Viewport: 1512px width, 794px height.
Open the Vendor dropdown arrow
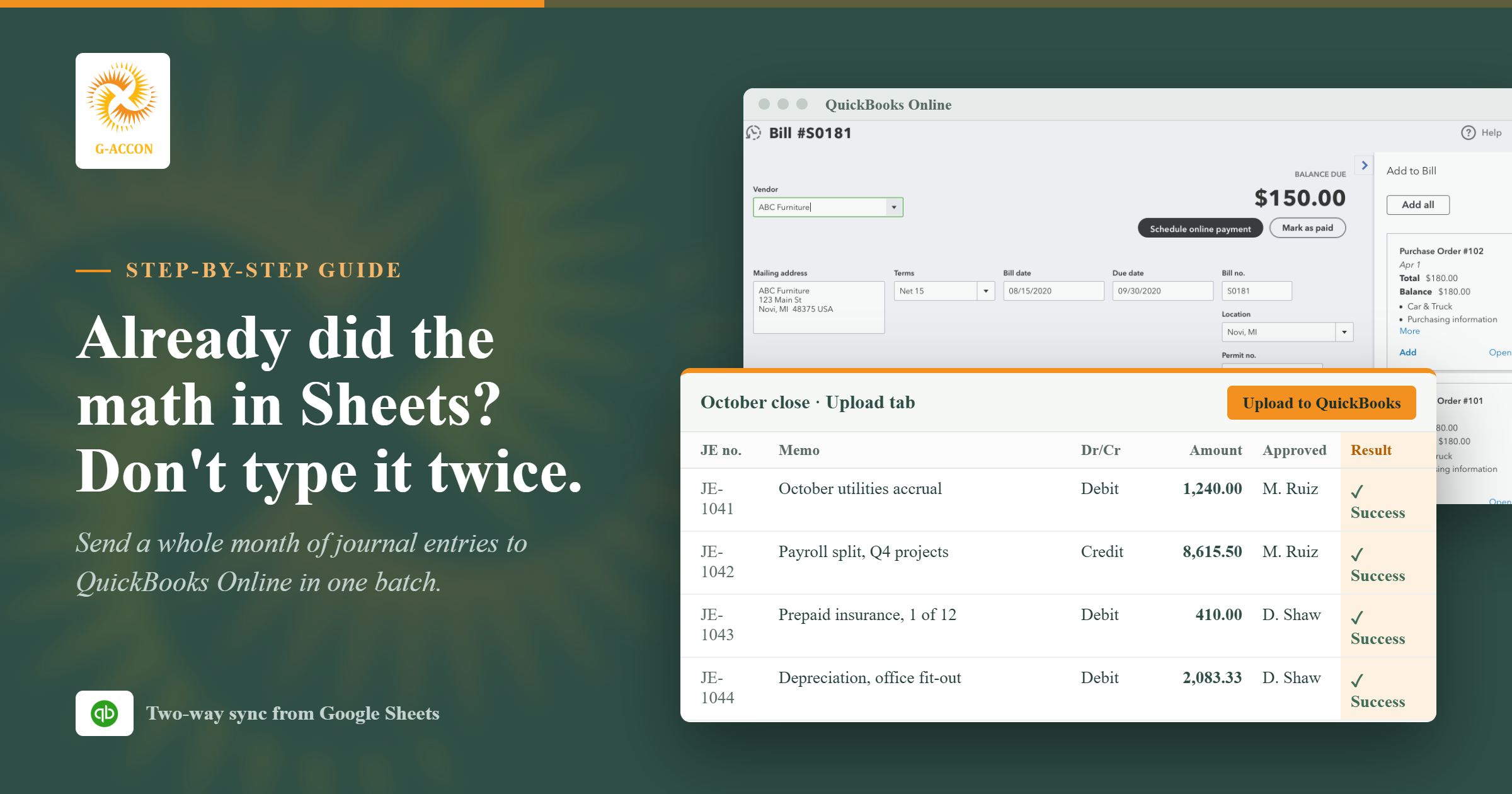pos(894,207)
